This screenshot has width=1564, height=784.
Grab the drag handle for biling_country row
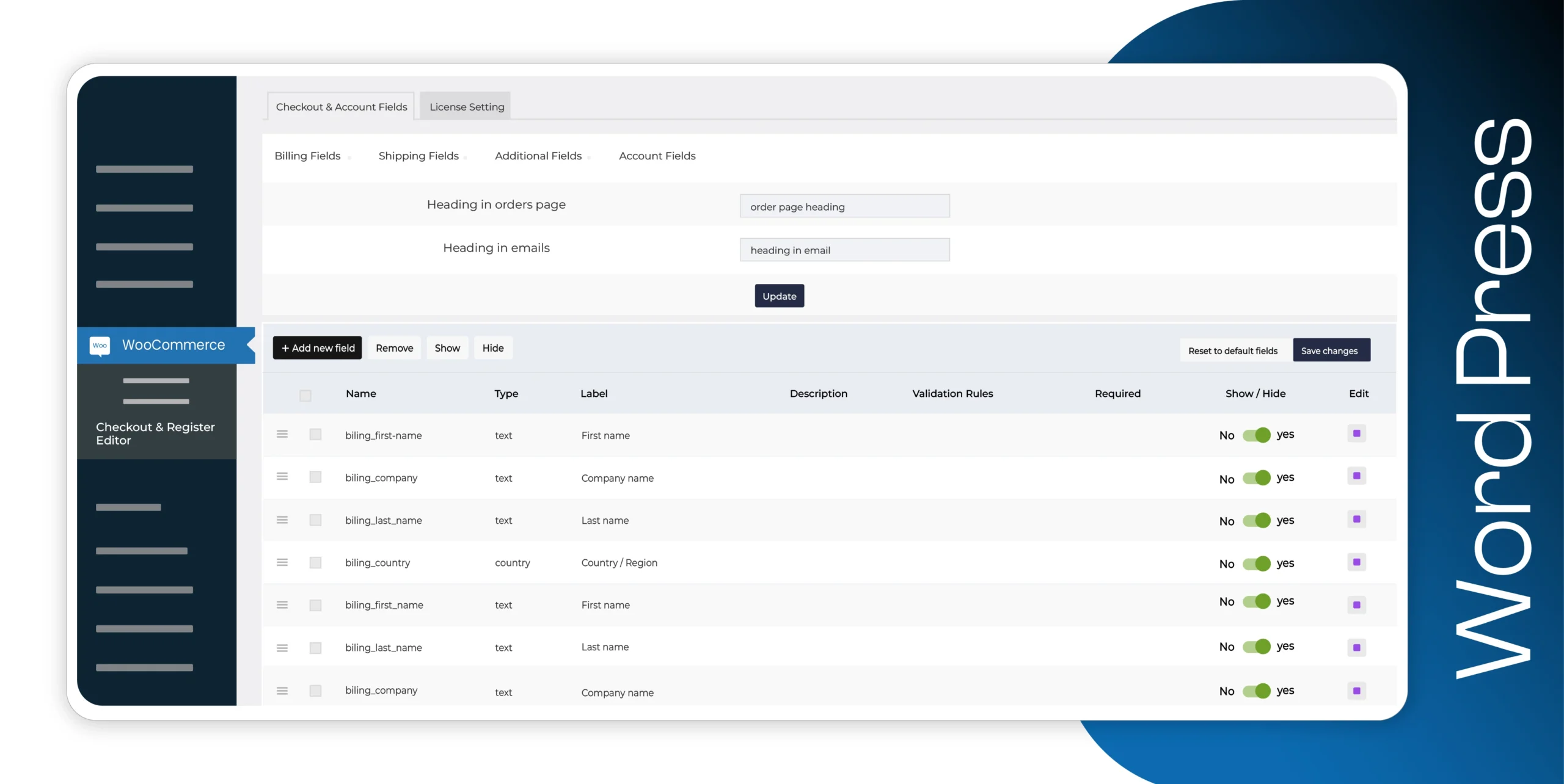[282, 562]
